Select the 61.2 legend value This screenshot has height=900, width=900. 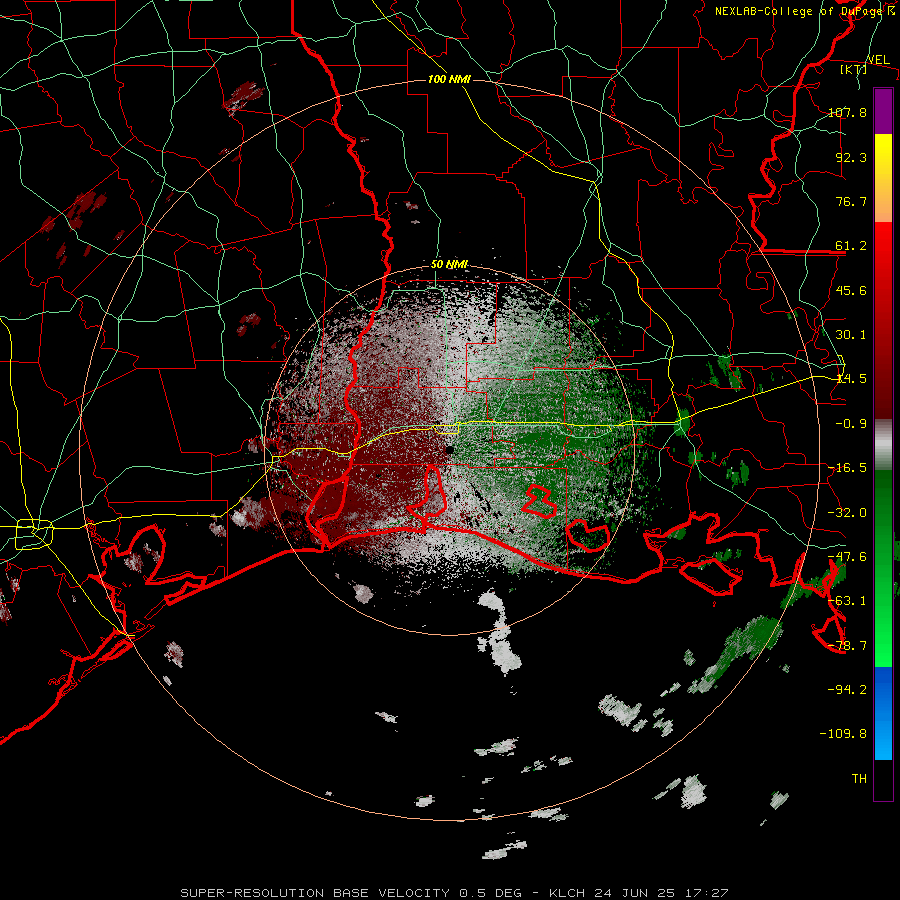851,246
